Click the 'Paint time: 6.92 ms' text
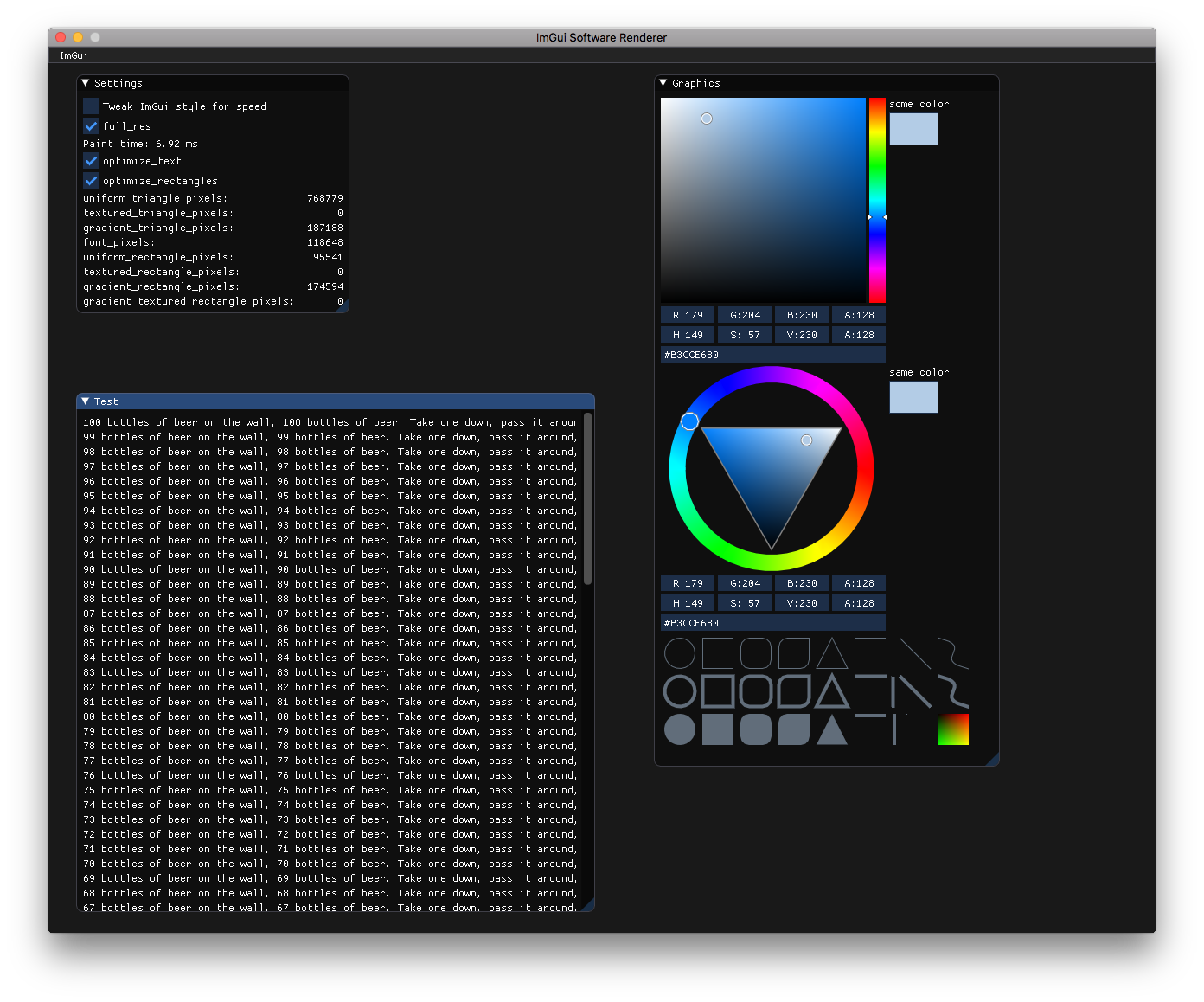 click(x=140, y=144)
